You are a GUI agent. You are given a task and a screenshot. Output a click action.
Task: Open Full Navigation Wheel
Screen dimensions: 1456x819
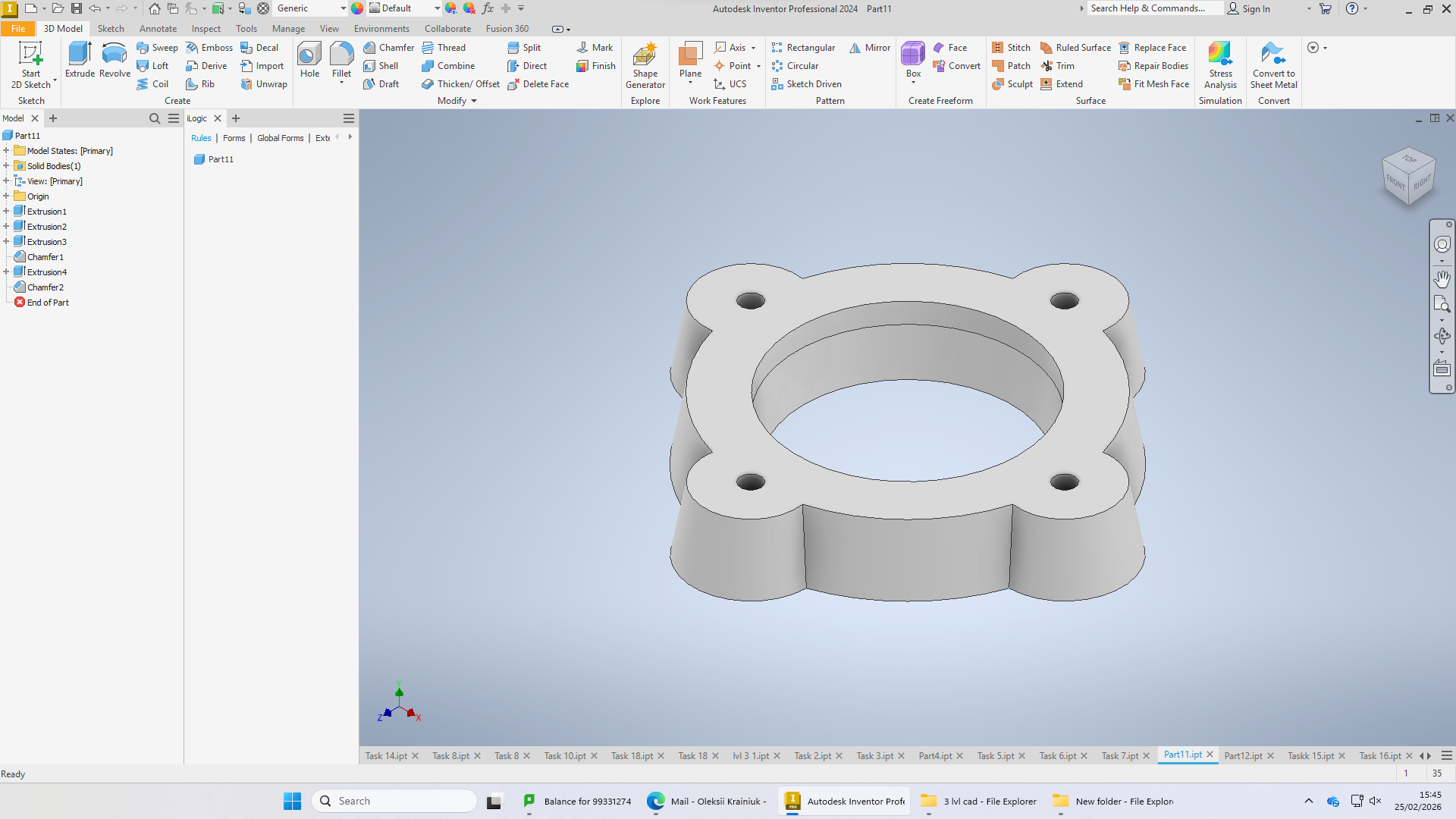[1442, 244]
